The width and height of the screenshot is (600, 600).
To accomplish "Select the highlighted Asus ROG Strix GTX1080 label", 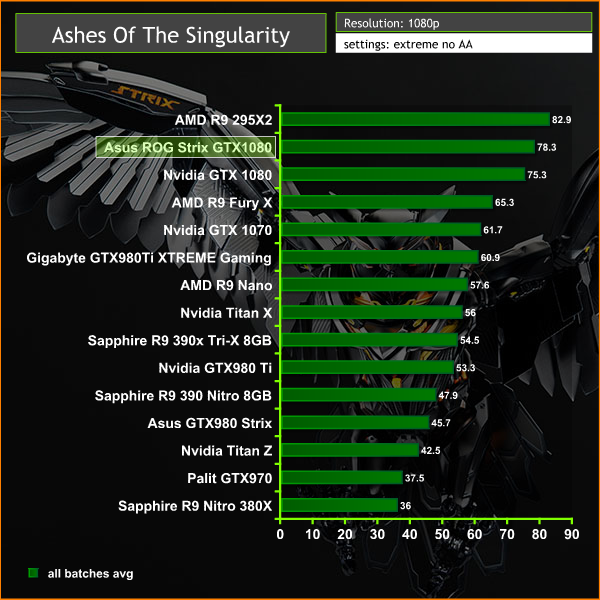I will tap(186, 147).
